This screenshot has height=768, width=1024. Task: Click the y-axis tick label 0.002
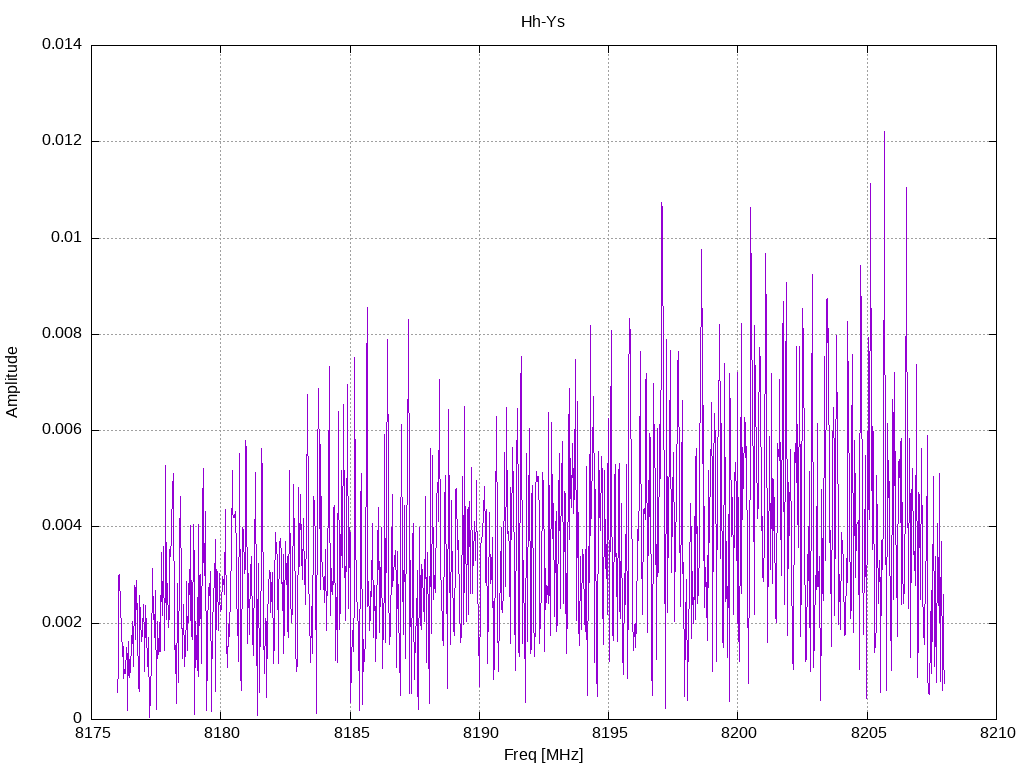[x=62, y=622]
